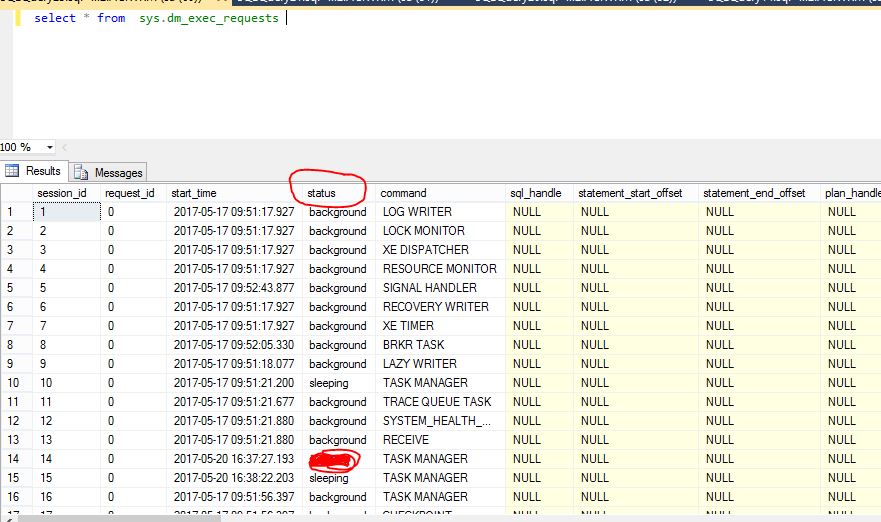Click the sleeping status in session 10 row
881x522 pixels.
tap(339, 383)
